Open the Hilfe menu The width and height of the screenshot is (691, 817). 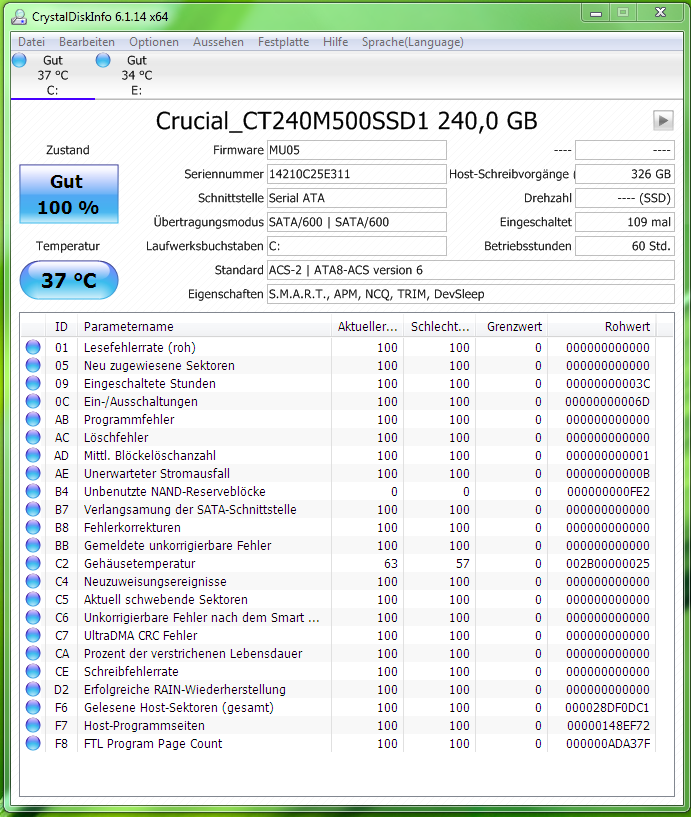tap(335, 42)
